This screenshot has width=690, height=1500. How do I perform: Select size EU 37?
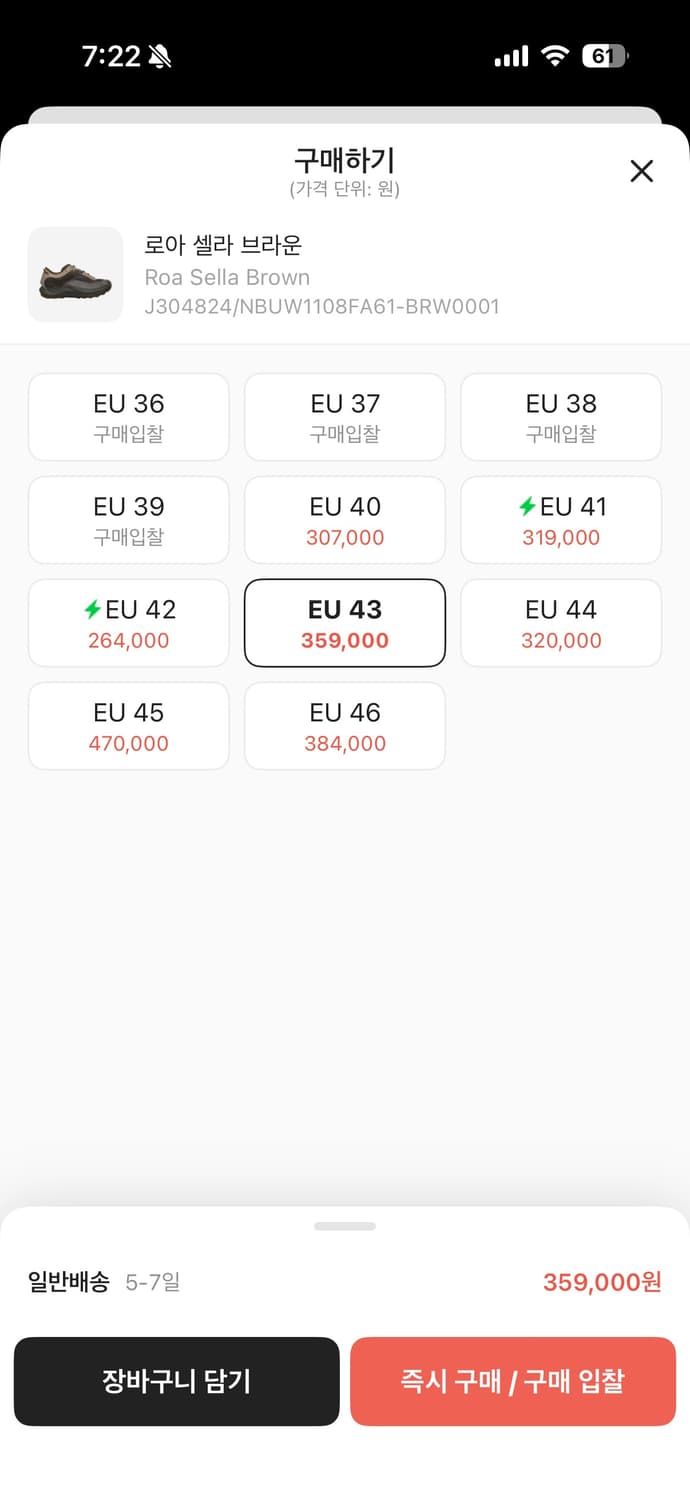[344, 417]
